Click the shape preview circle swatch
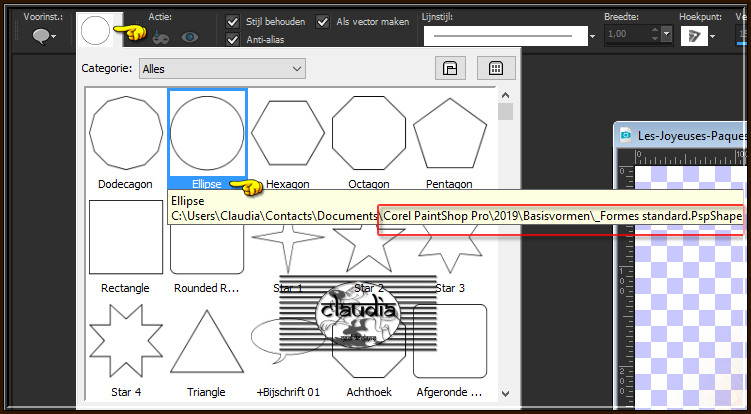 (x=95, y=30)
